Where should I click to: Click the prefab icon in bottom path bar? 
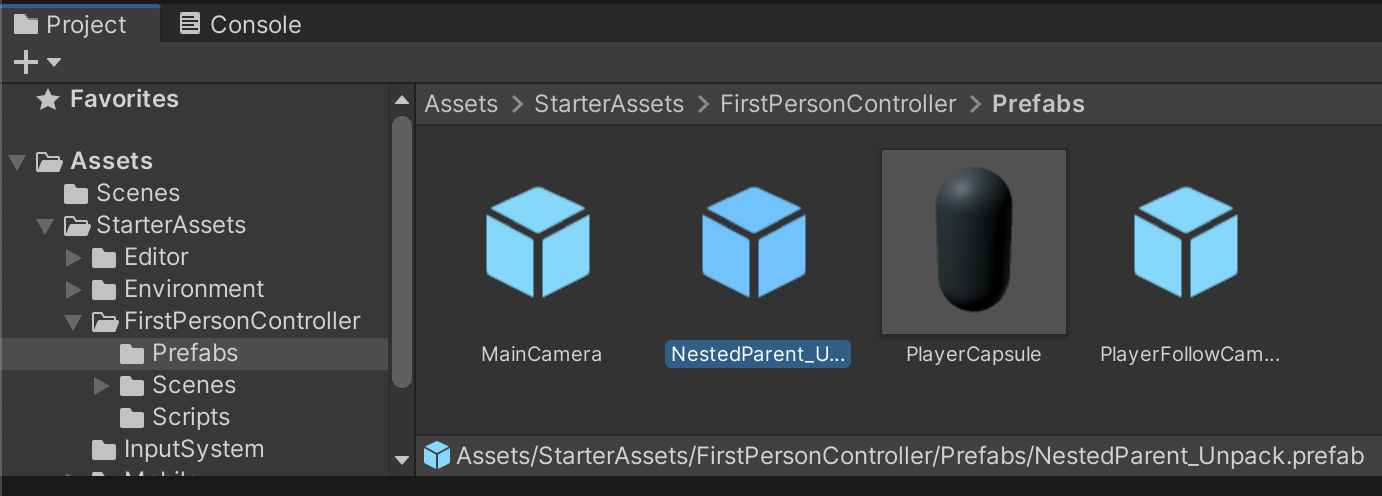(x=436, y=456)
